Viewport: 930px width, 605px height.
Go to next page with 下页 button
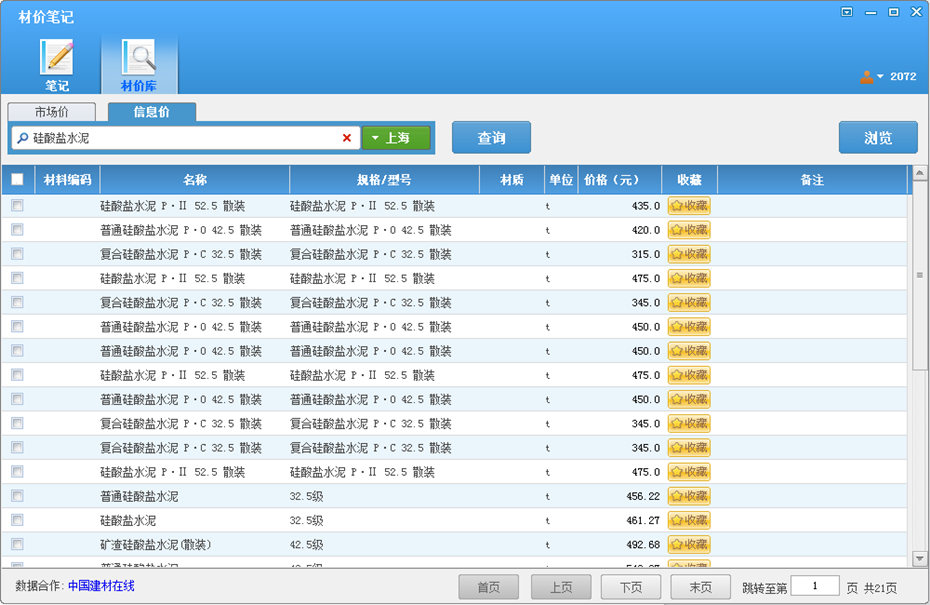[630, 587]
